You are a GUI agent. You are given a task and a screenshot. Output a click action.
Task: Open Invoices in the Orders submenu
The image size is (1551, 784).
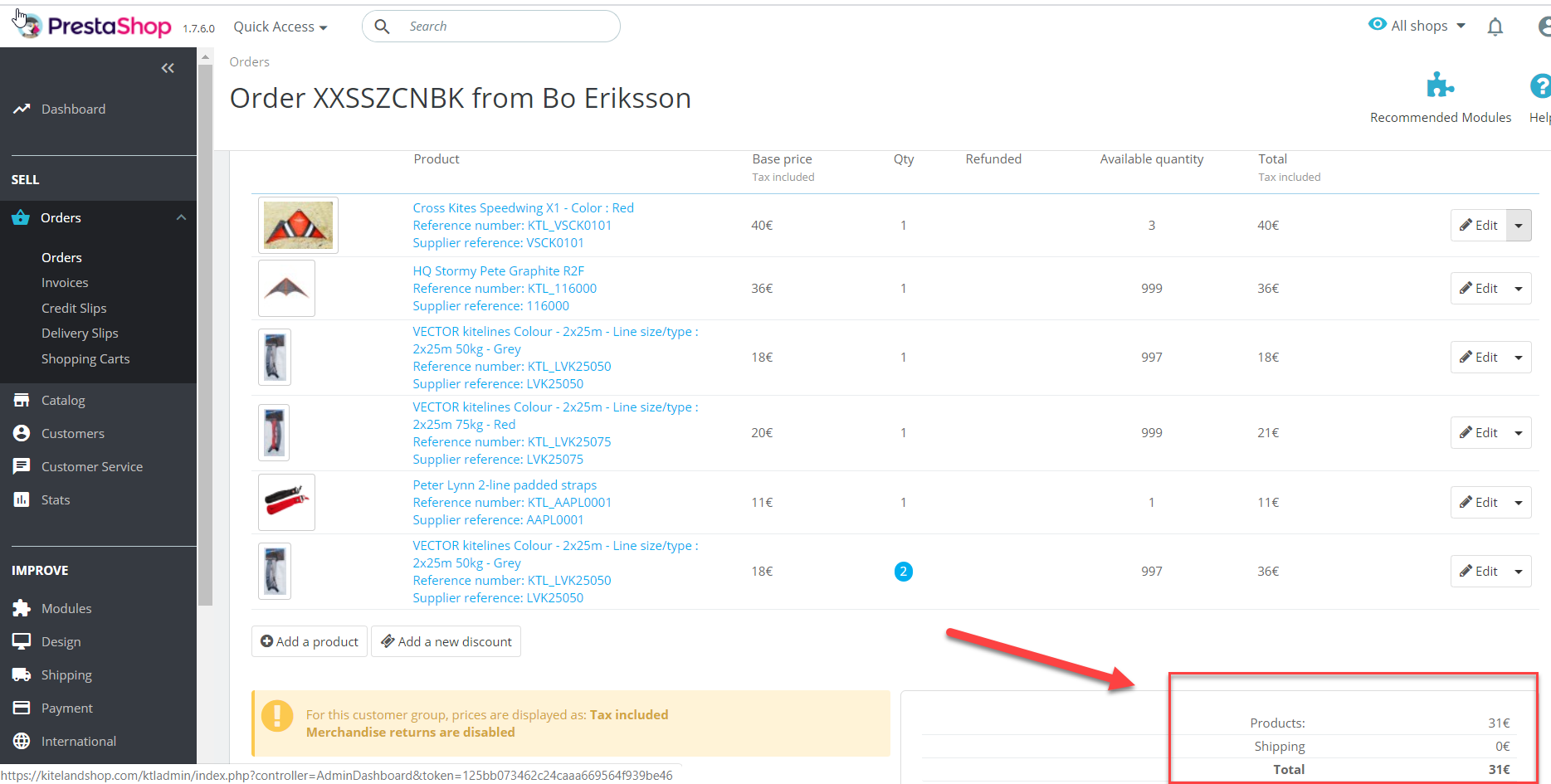[x=65, y=283]
